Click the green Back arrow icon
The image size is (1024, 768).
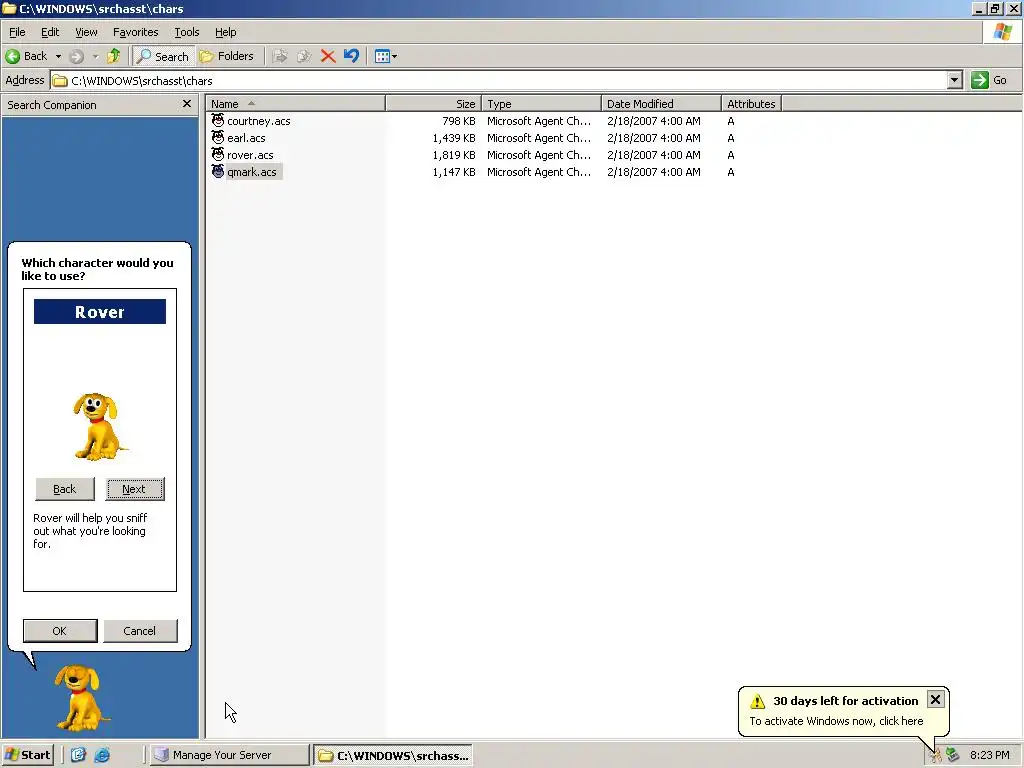pos(12,56)
